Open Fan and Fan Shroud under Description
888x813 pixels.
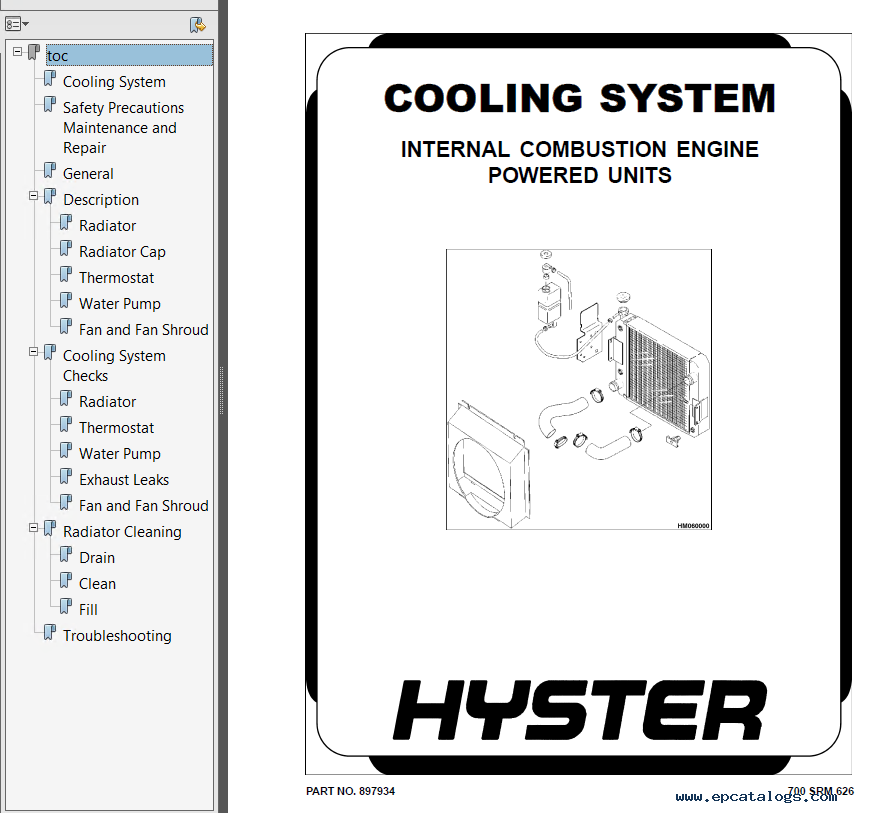pos(144,330)
